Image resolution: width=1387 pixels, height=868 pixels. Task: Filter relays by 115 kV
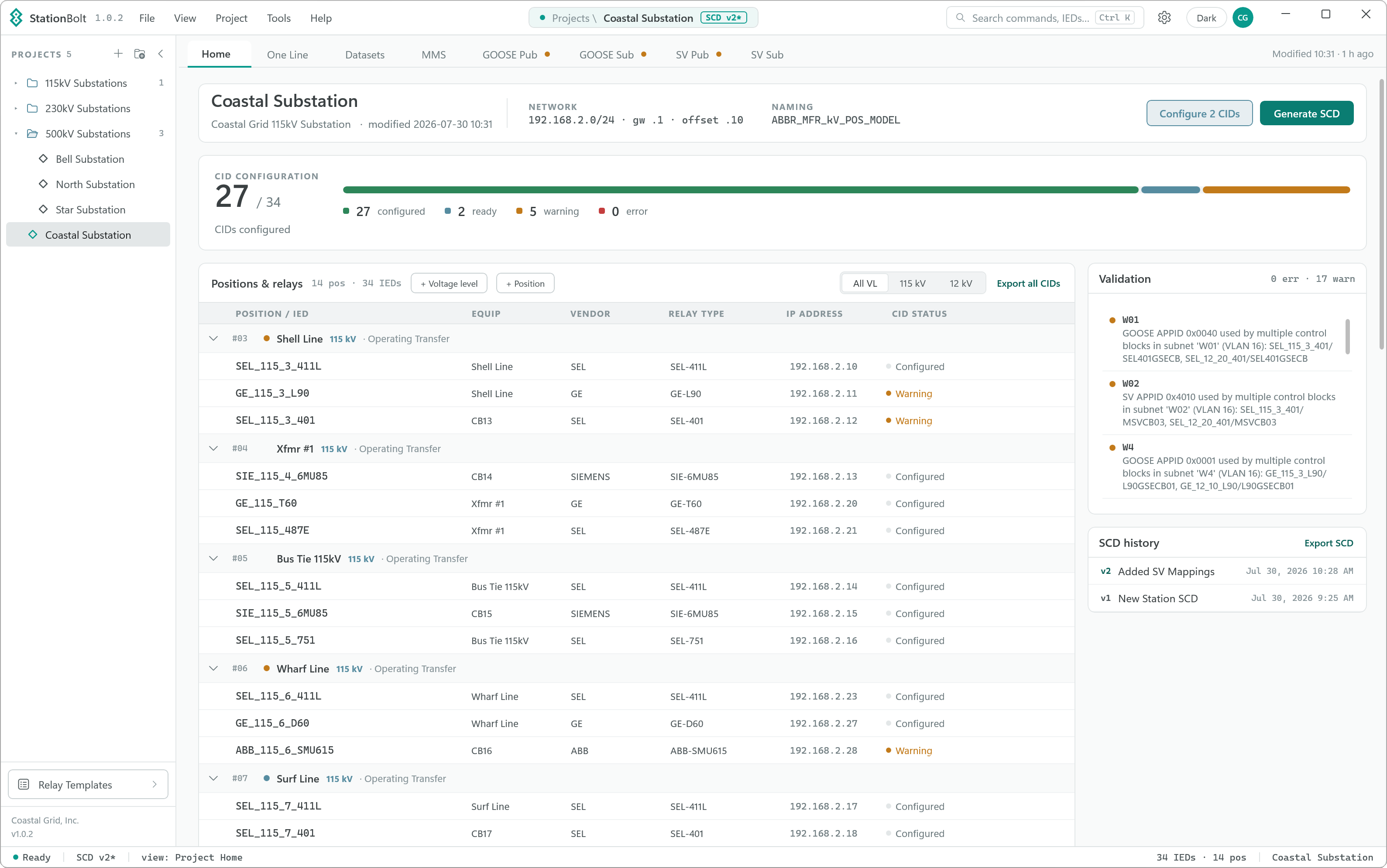[x=912, y=283]
